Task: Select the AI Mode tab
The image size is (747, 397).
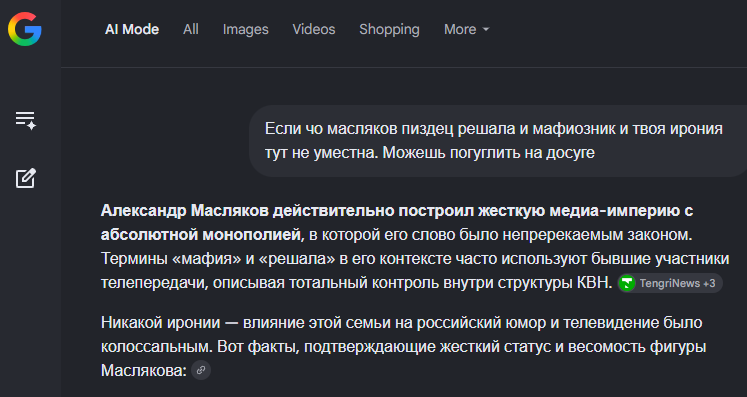Action: tap(132, 30)
